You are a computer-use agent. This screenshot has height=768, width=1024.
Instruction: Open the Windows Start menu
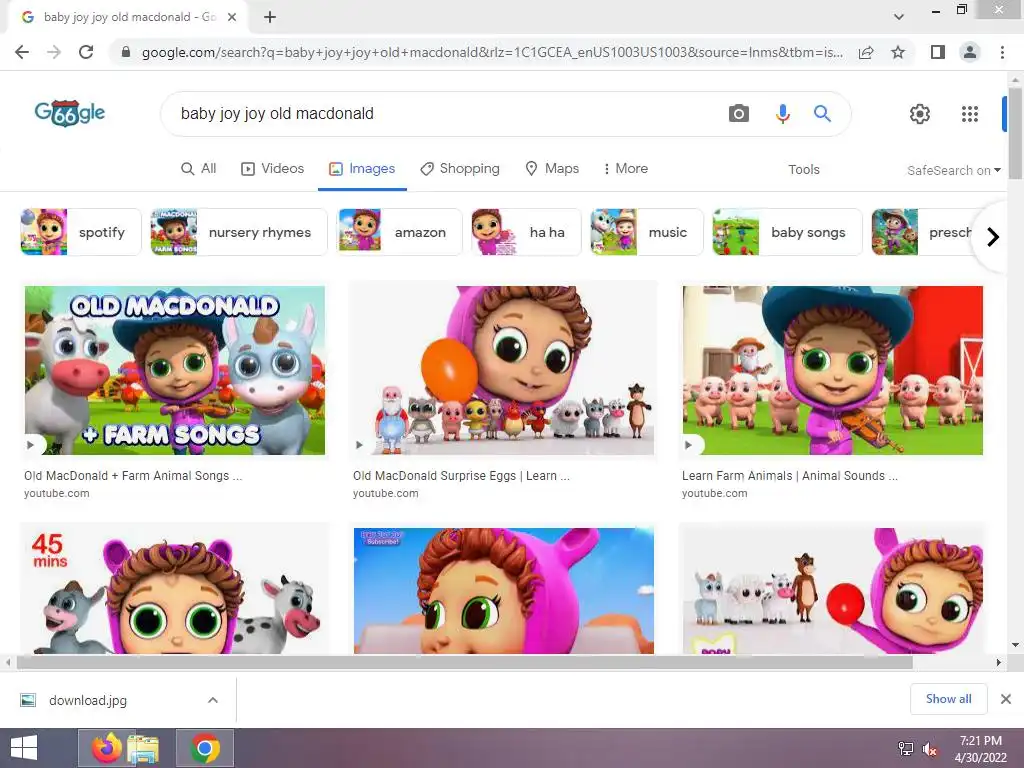click(24, 748)
